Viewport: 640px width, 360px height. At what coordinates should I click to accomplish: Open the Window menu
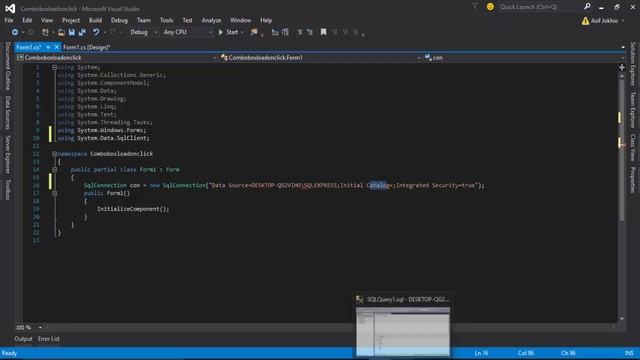pos(240,20)
